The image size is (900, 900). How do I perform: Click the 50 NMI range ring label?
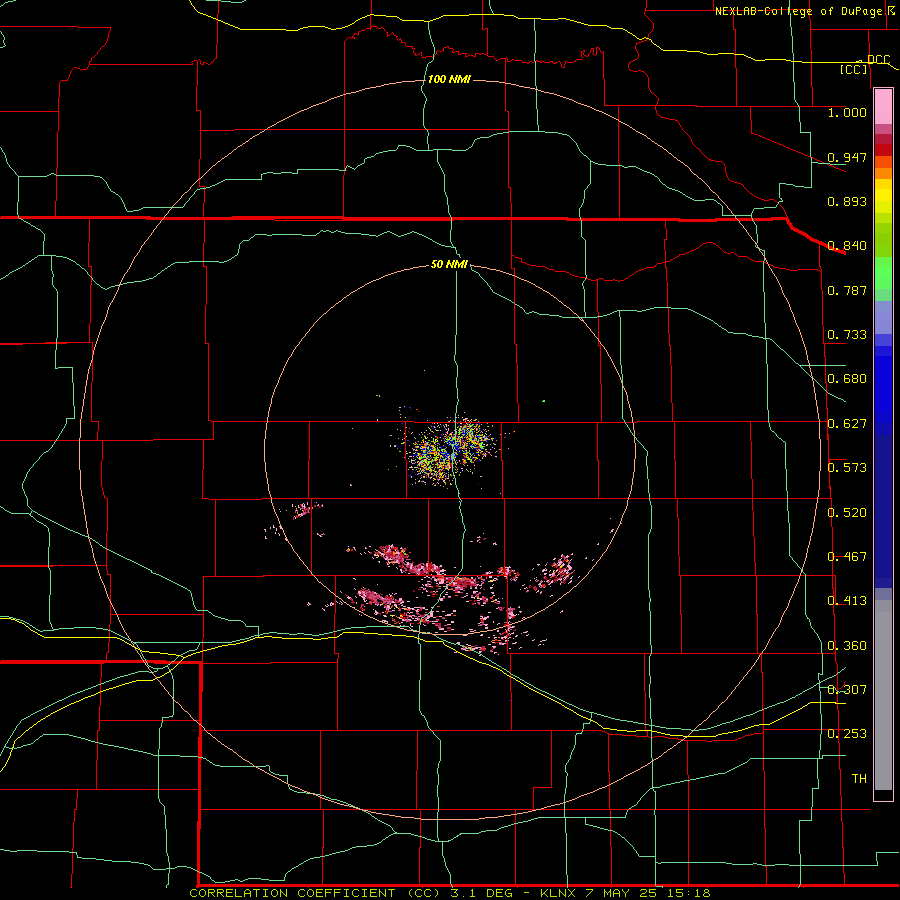[x=449, y=264]
